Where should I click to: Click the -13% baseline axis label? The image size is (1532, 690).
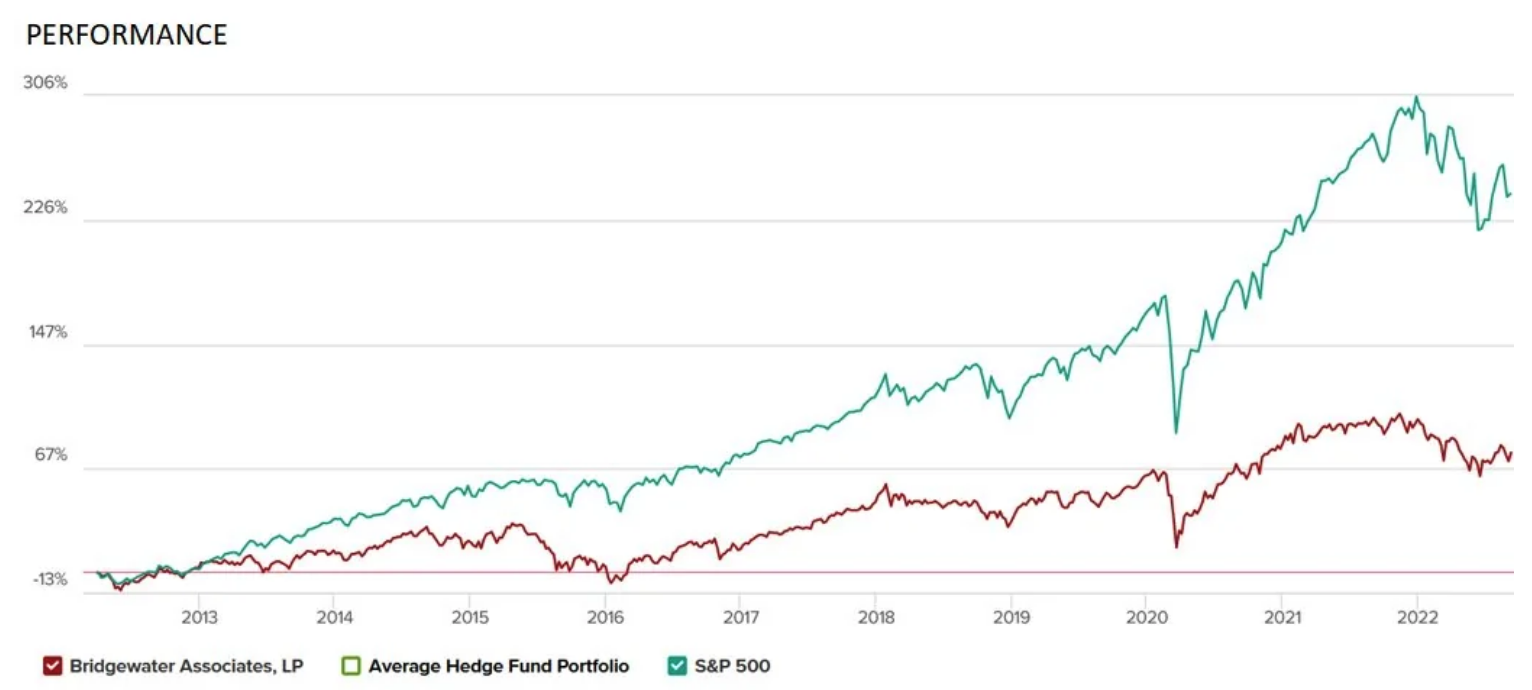pos(47,579)
